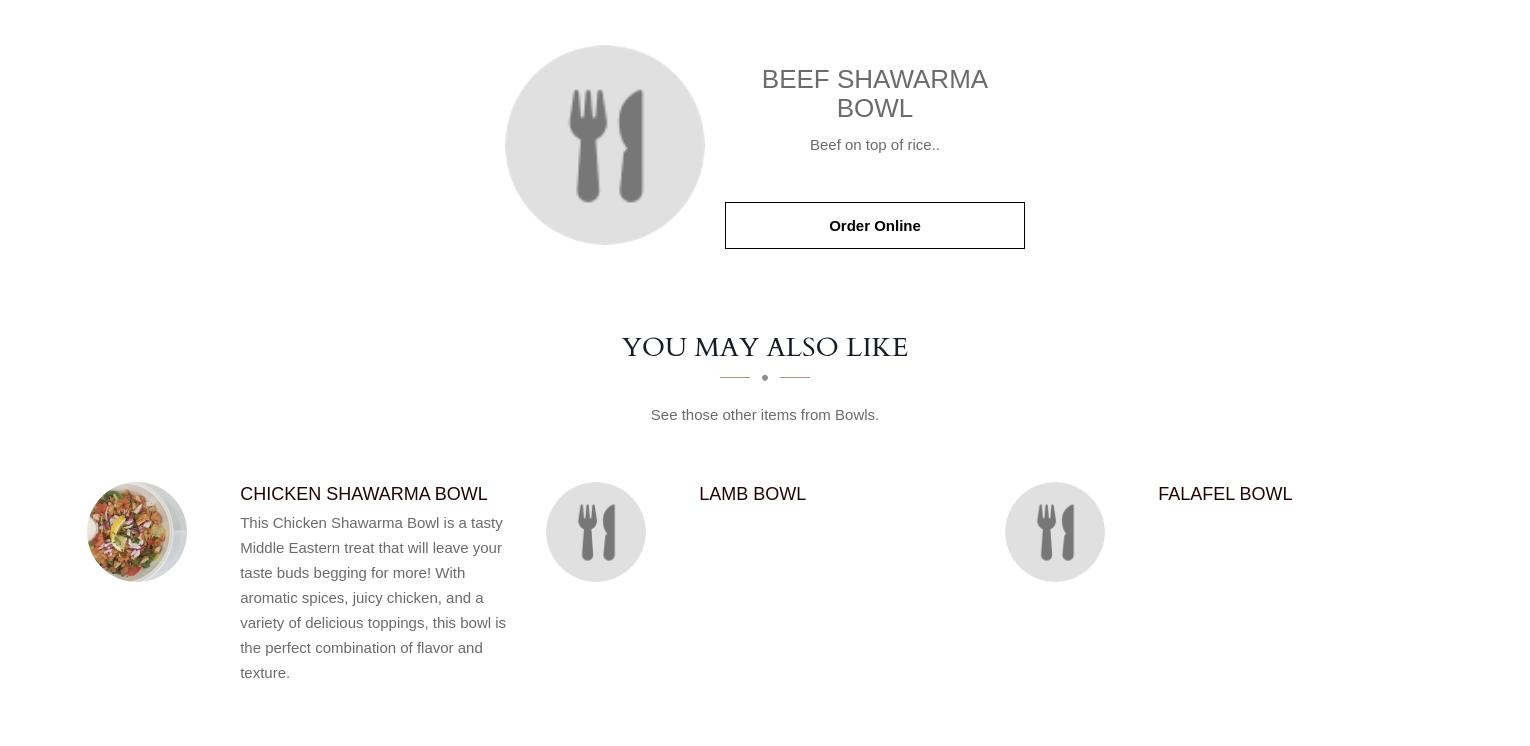Click the Order Online button
1530x746 pixels.
[x=875, y=226]
